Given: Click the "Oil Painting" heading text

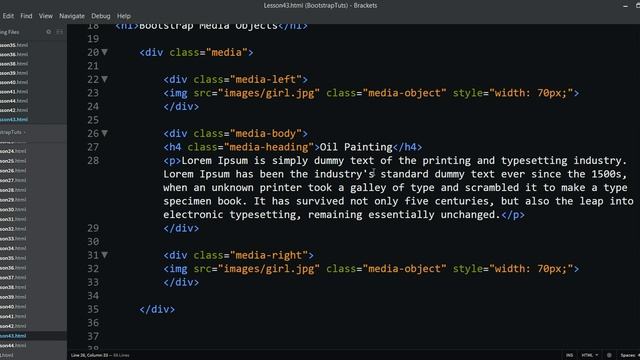Looking at the screenshot, I should [x=356, y=147].
